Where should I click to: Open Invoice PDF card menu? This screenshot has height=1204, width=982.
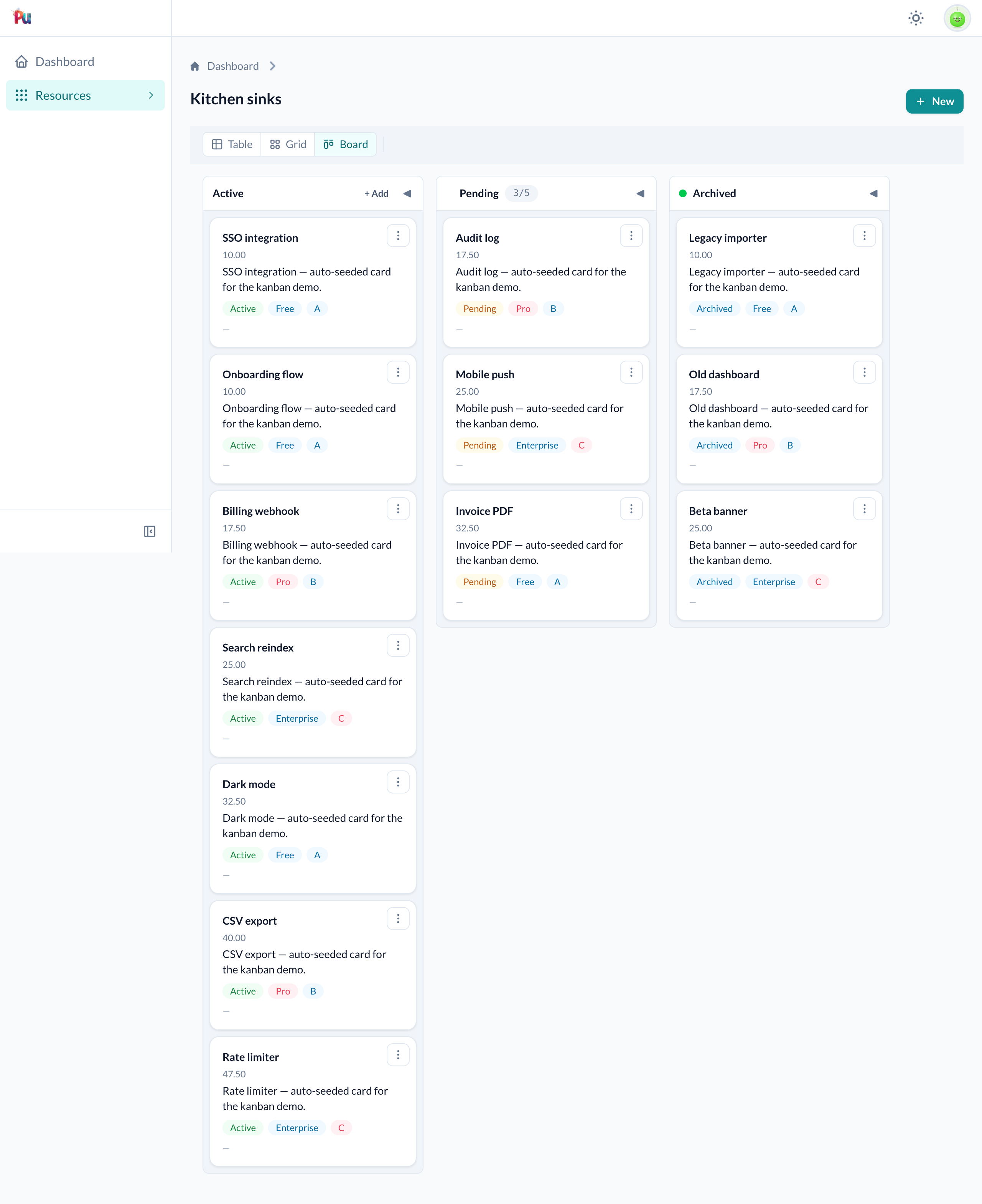click(x=631, y=509)
